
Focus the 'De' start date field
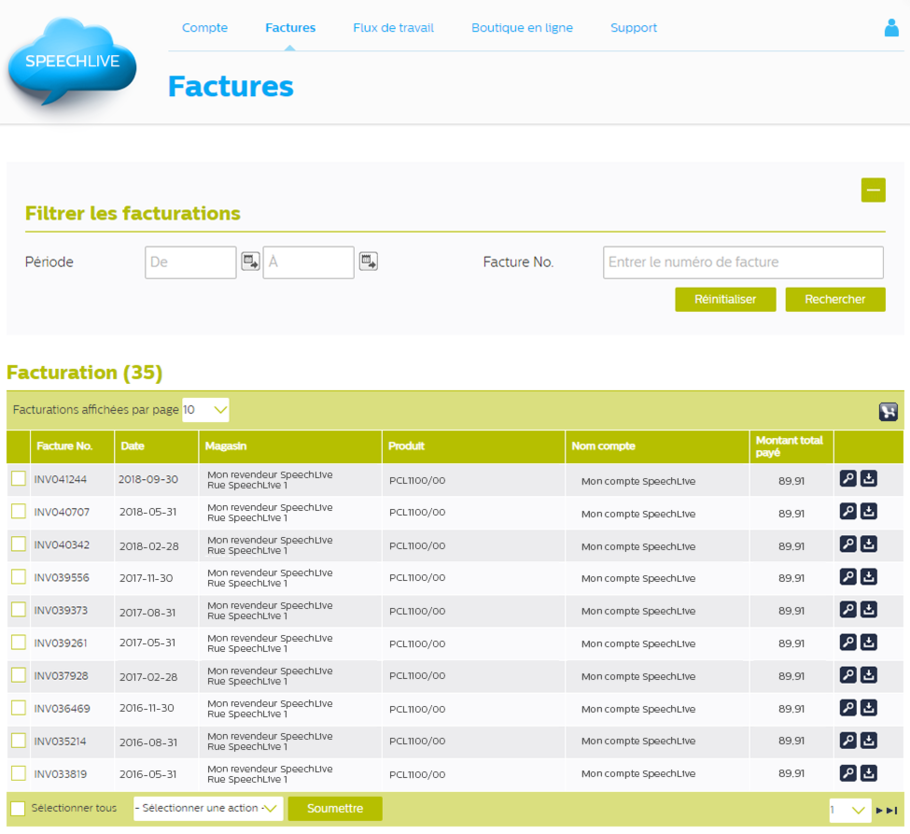tap(190, 262)
